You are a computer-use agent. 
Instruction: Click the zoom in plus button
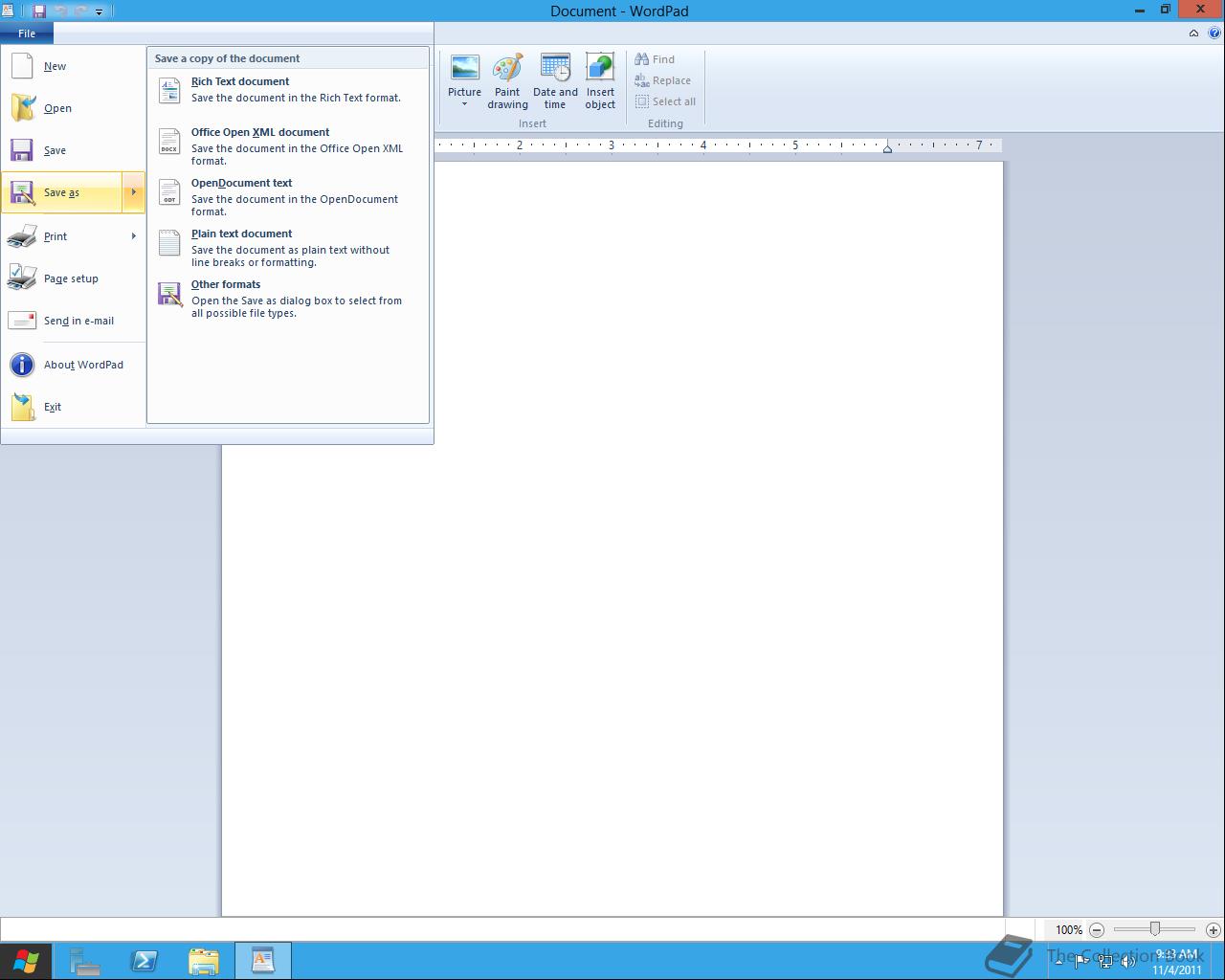click(1213, 929)
